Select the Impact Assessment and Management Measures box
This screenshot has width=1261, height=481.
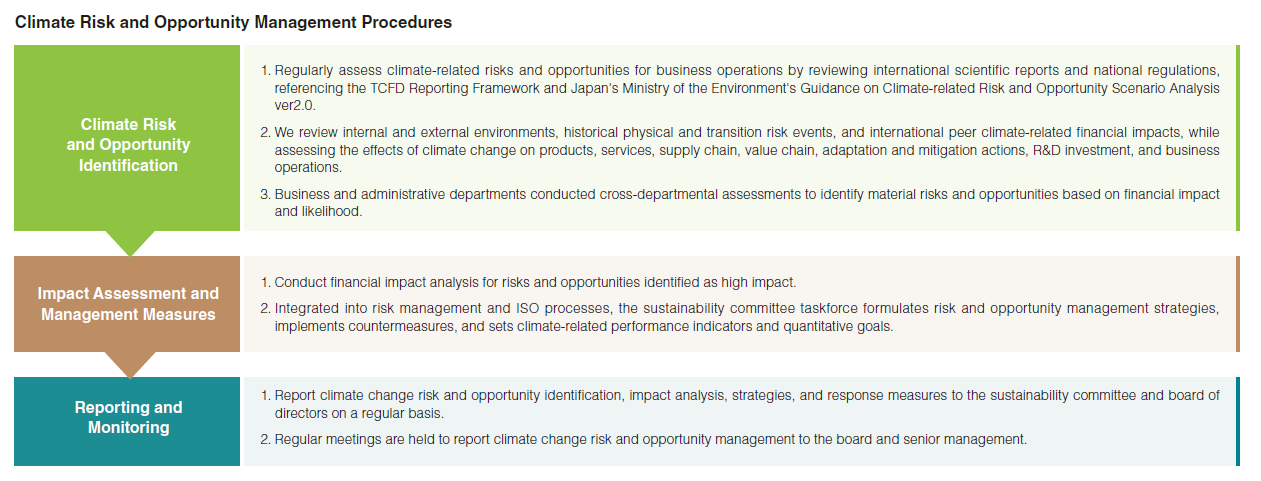coord(128,304)
